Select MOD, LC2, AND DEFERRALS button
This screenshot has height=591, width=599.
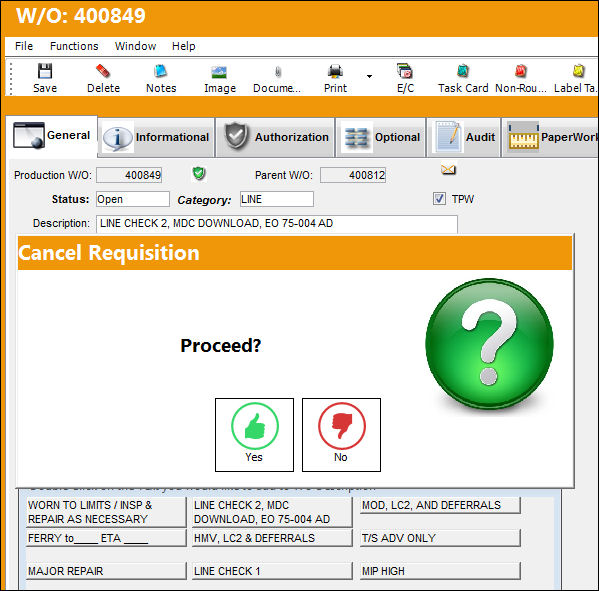(440, 505)
